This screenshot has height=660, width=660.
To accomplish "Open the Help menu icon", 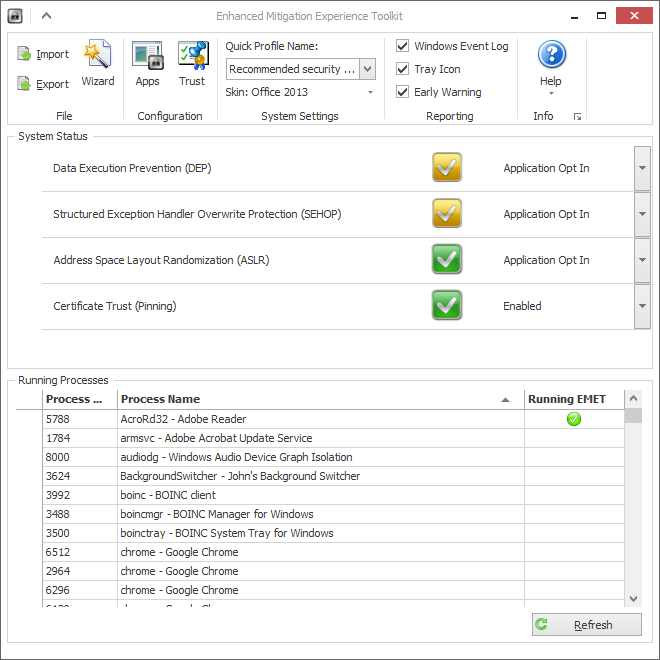I will pyautogui.click(x=551, y=54).
